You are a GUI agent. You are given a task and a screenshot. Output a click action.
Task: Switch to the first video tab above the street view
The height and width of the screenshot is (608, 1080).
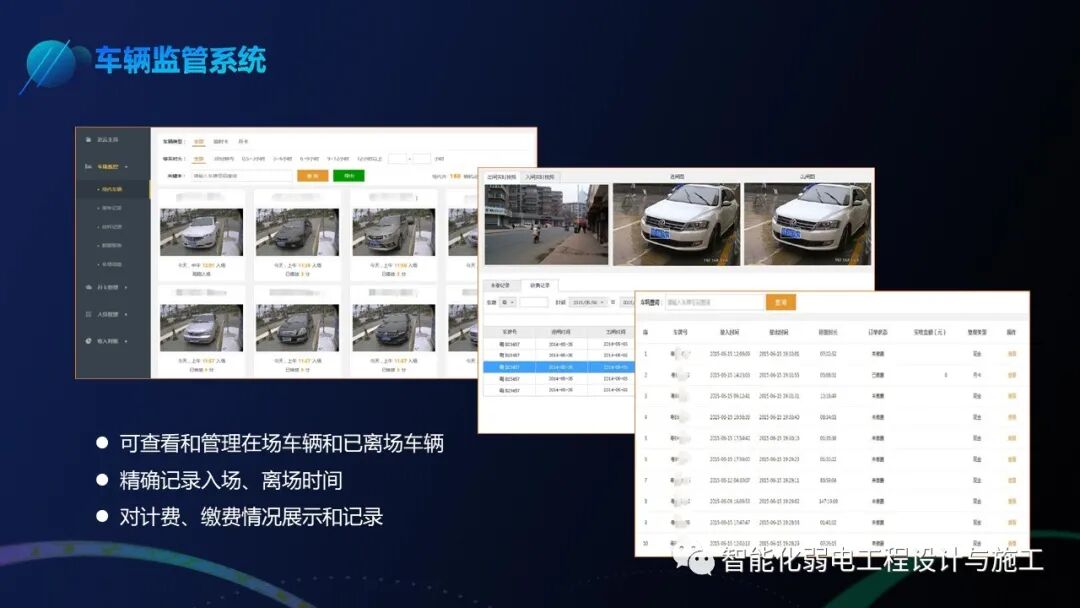(x=501, y=177)
